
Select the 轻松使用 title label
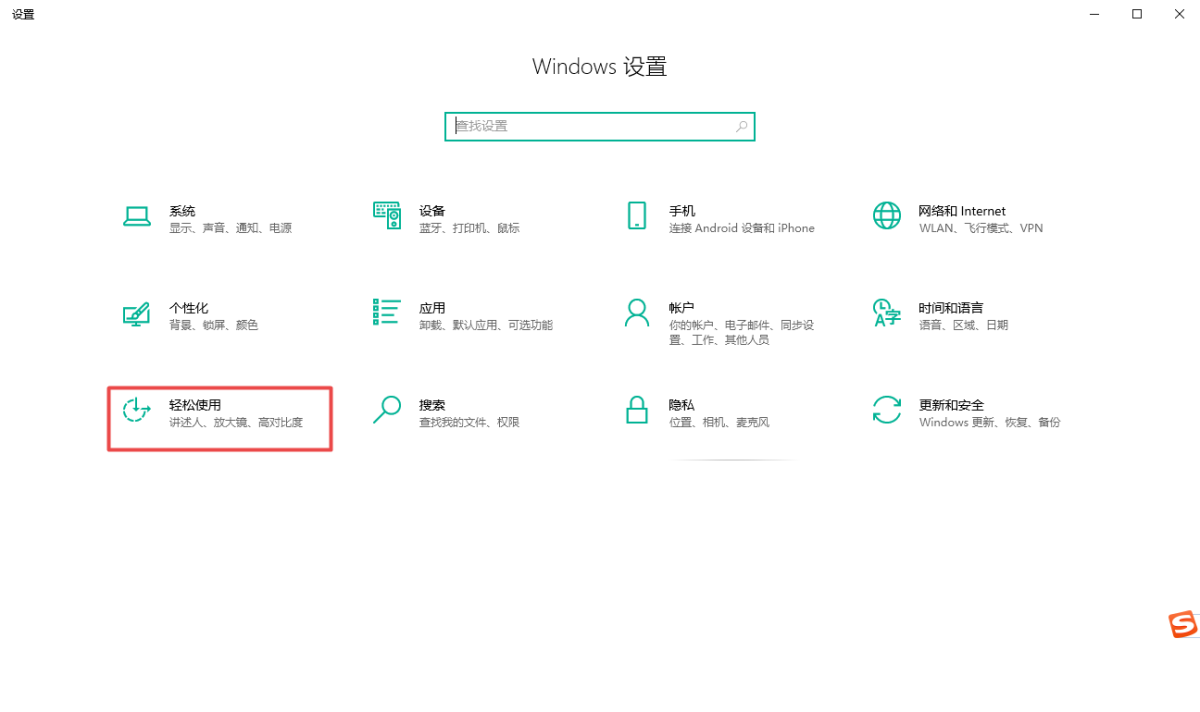pos(195,405)
